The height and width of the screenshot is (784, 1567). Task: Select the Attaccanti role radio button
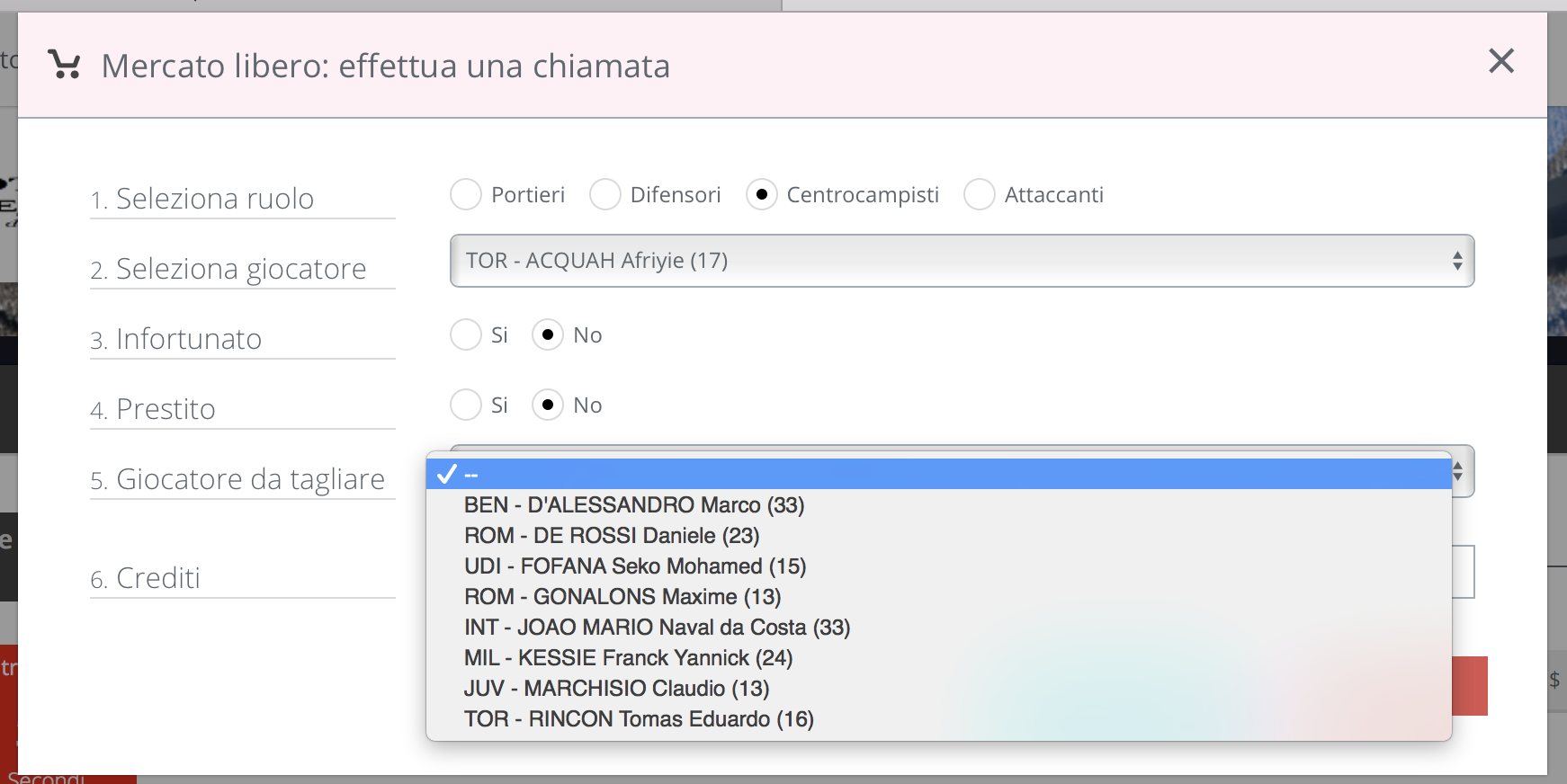(980, 194)
